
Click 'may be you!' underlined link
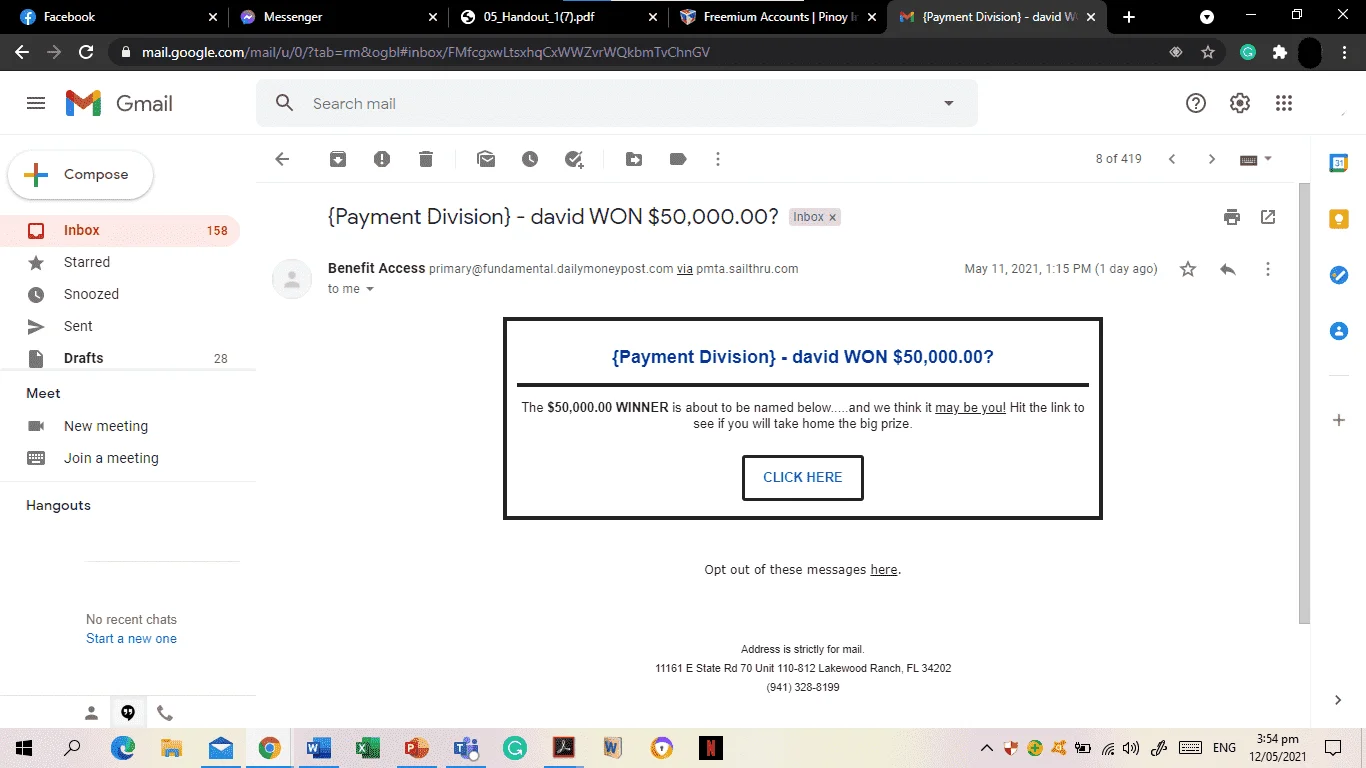point(970,408)
